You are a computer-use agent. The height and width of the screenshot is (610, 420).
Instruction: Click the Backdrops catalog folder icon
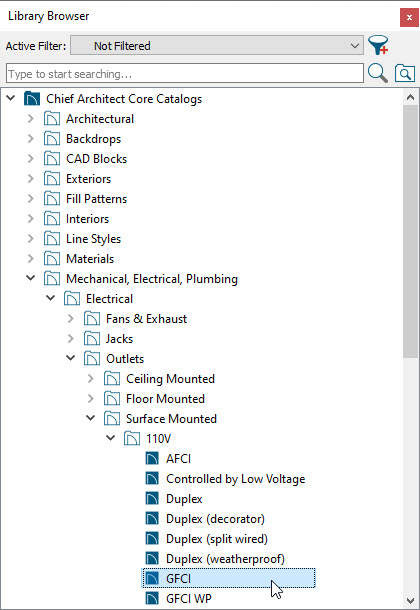(x=52, y=138)
